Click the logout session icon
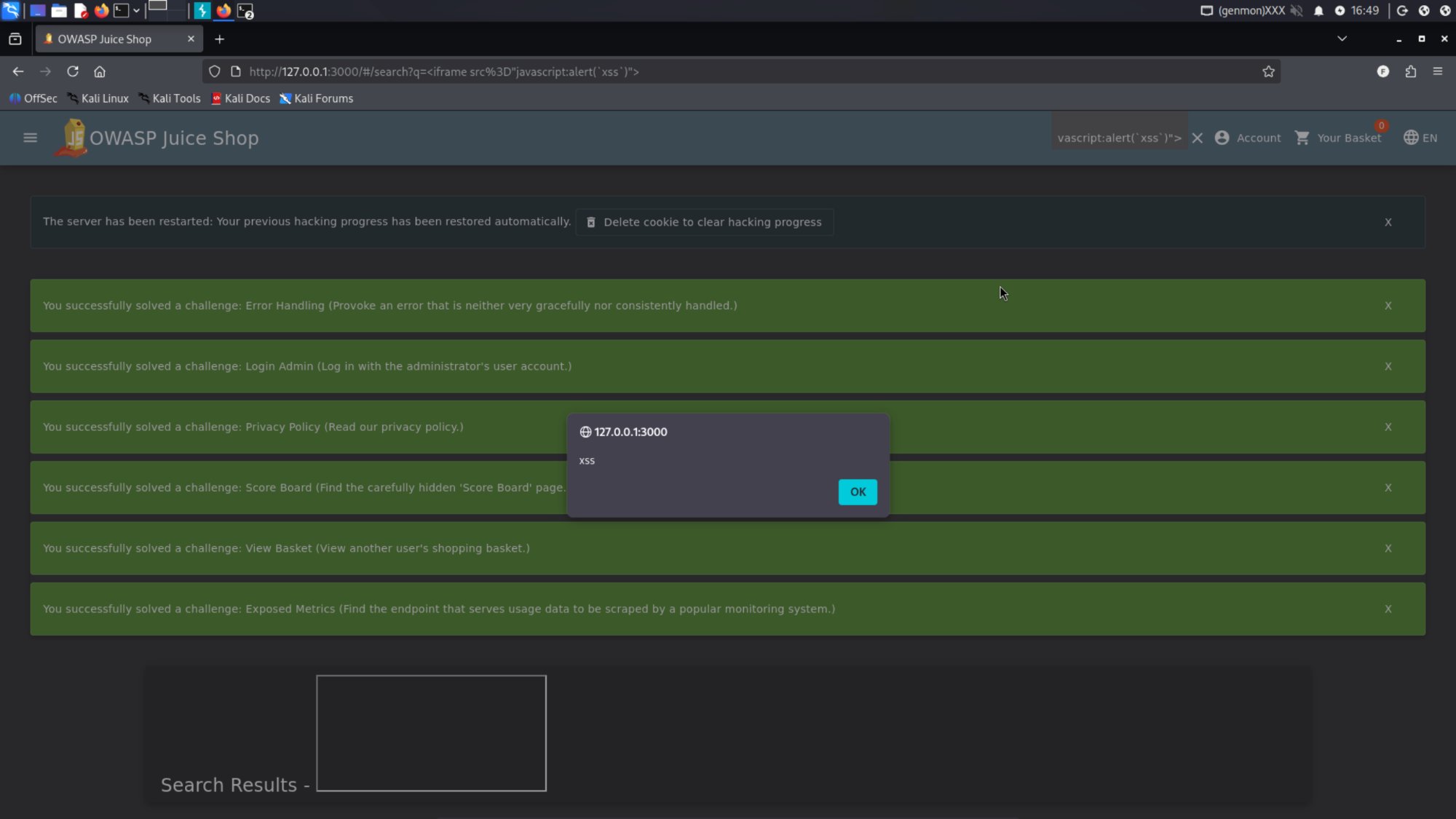Image resolution: width=1456 pixels, height=819 pixels. 1402,10
